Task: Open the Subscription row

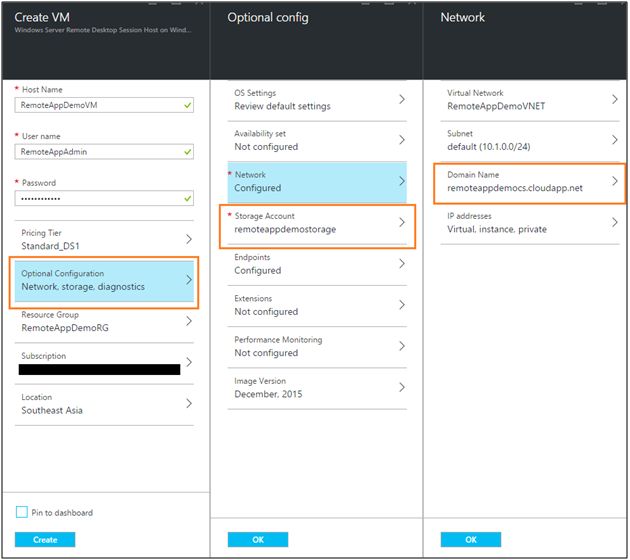Action: 106,362
